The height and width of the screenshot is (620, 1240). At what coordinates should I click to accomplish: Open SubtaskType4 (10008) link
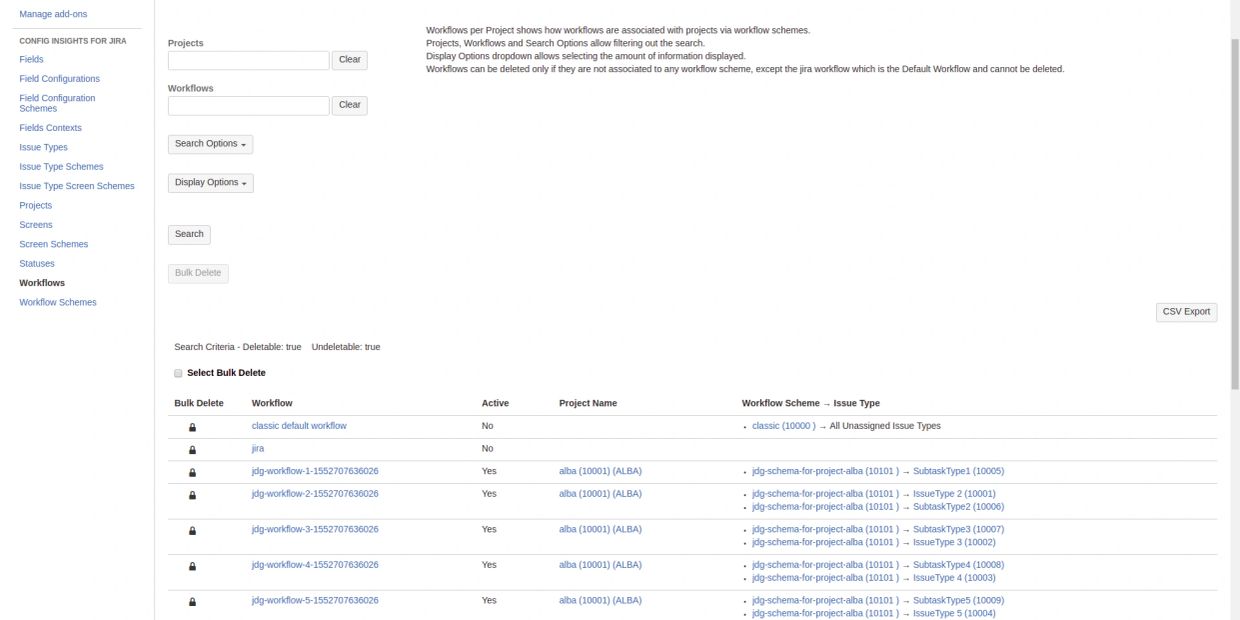coord(958,565)
